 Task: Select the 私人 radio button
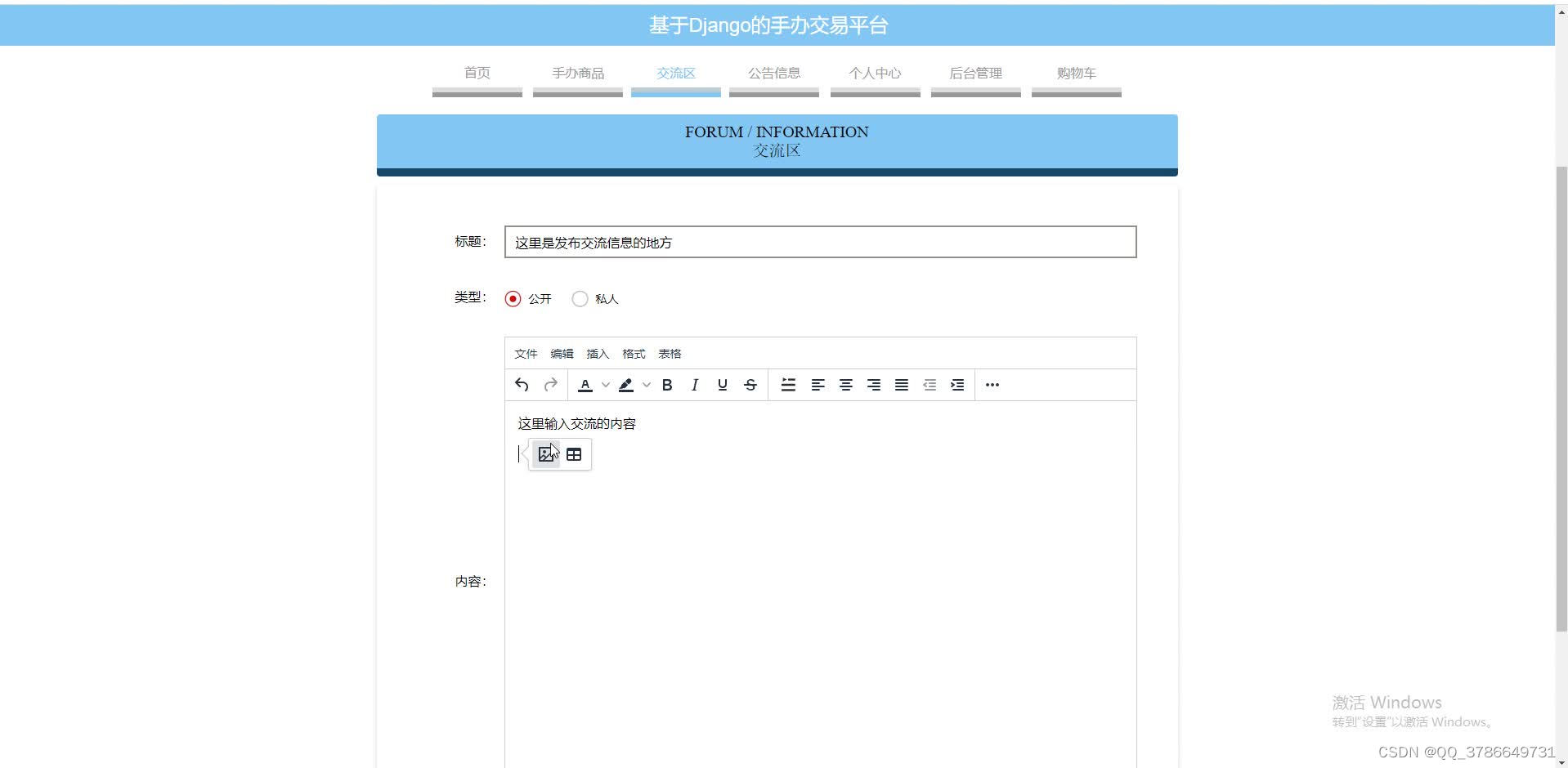[x=580, y=299]
